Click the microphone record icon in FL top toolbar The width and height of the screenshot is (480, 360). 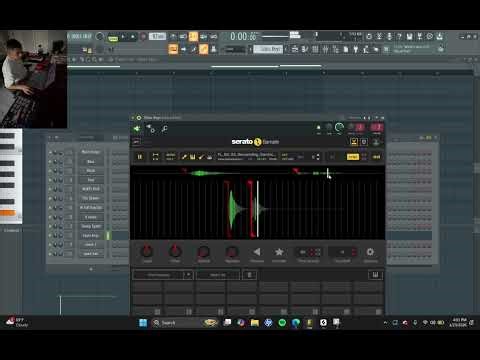point(389,36)
